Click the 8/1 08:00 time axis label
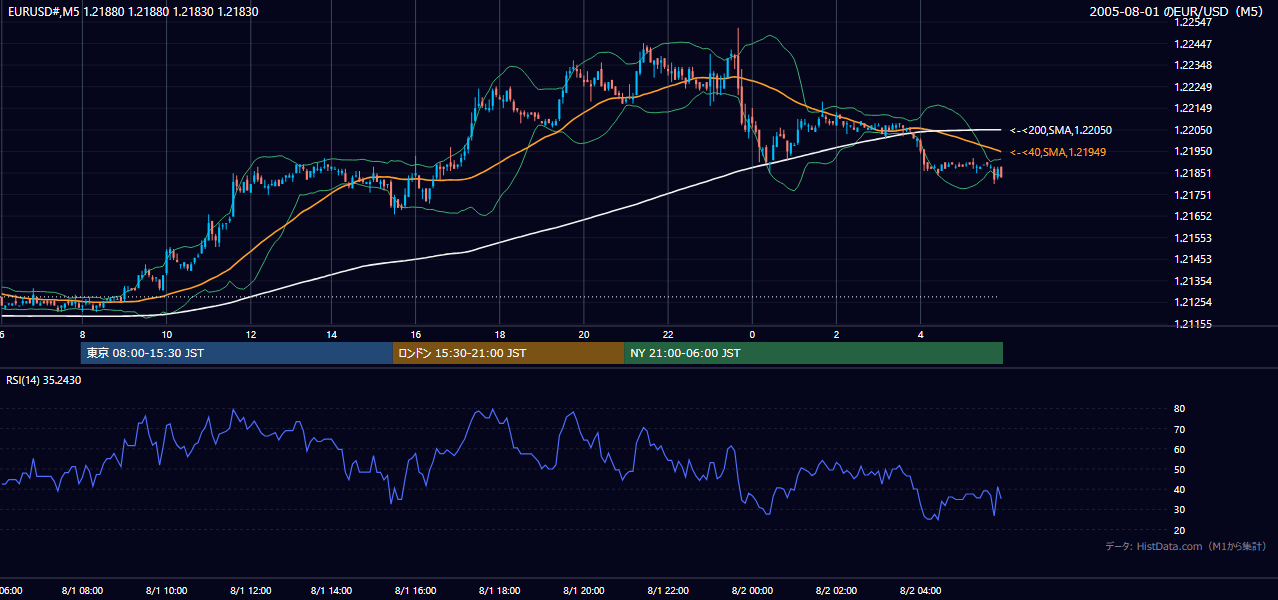 point(83,591)
